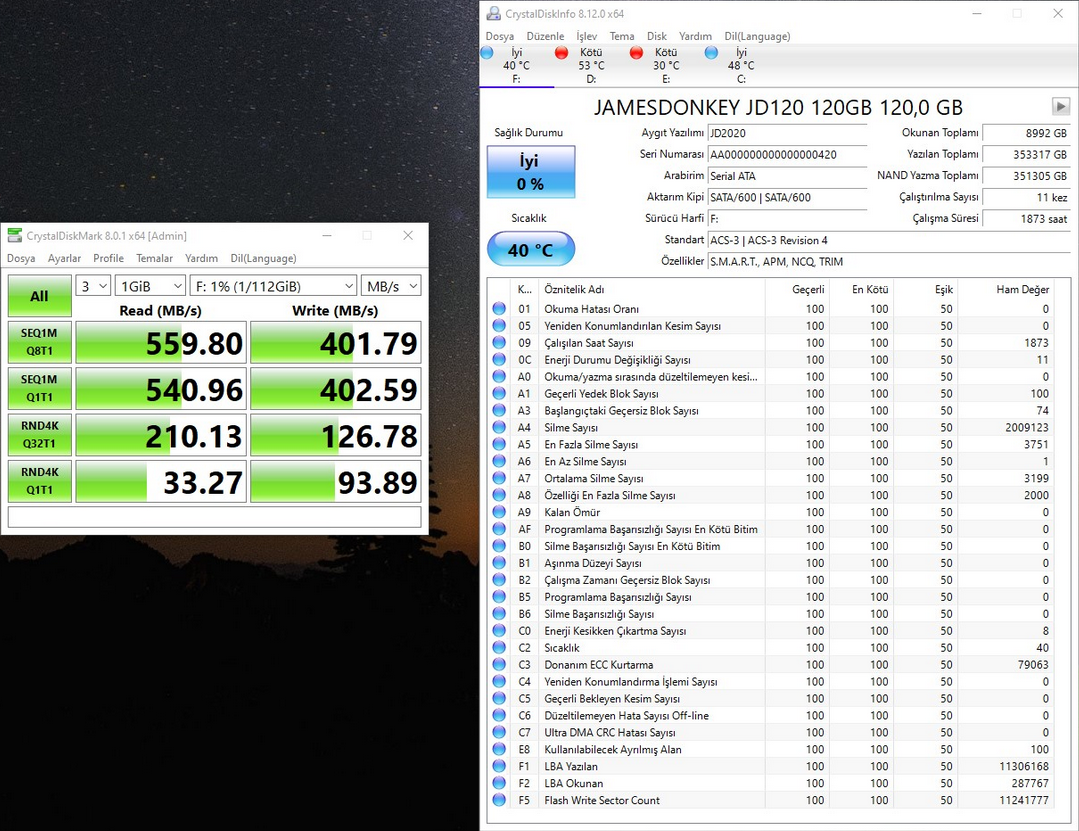Image resolution: width=1079 pixels, height=831 pixels.
Task: Select the C: drive blue status icon
Action: 711,53
